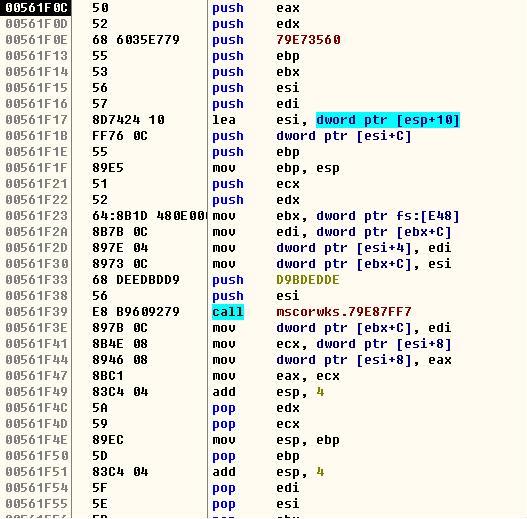The height and width of the screenshot is (519, 527).
Task: Click address 00561F47
Action: [x=36, y=376]
